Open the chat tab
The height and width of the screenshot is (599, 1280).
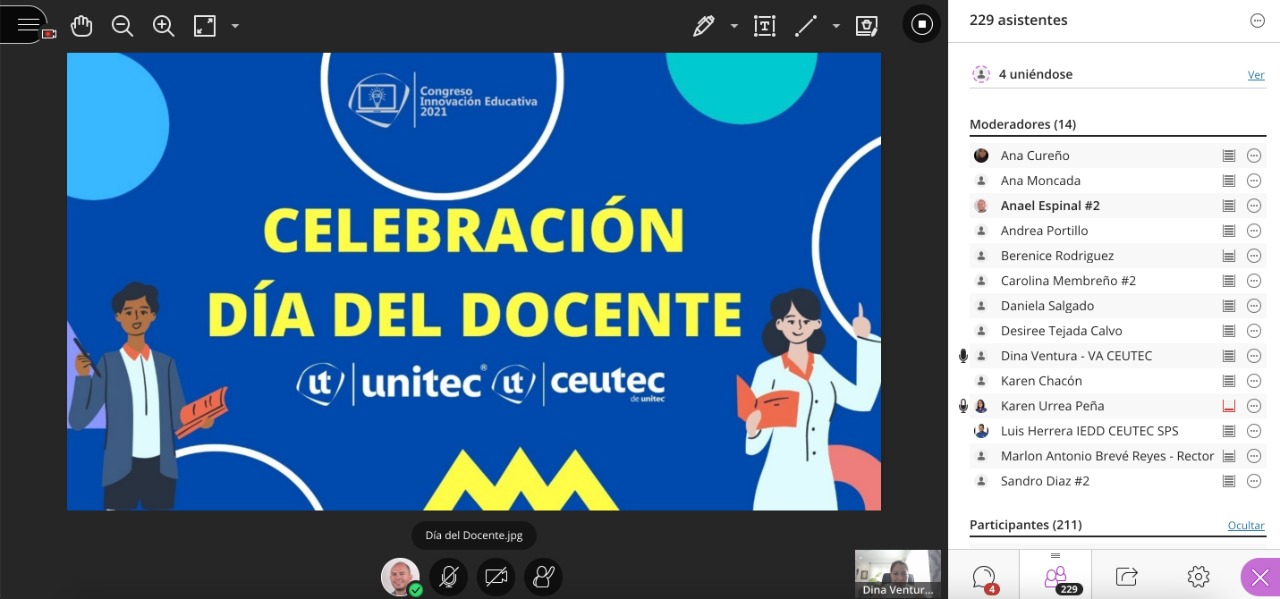(984, 577)
